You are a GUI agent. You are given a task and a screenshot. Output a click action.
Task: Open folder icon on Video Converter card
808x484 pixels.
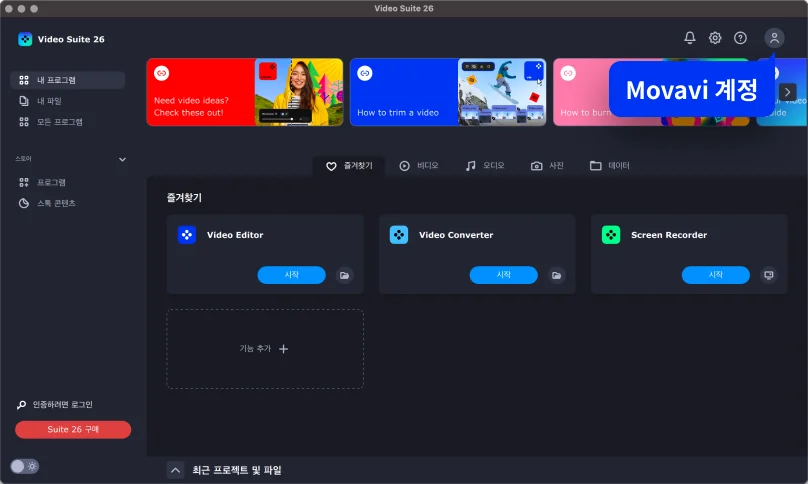557,275
